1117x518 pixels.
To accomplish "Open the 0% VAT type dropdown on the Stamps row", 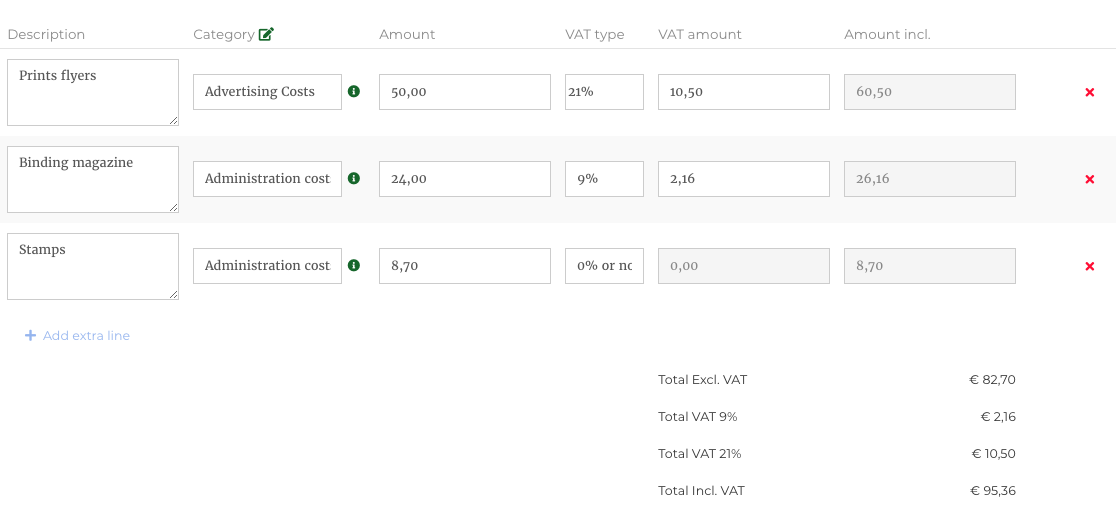I will 604,265.
